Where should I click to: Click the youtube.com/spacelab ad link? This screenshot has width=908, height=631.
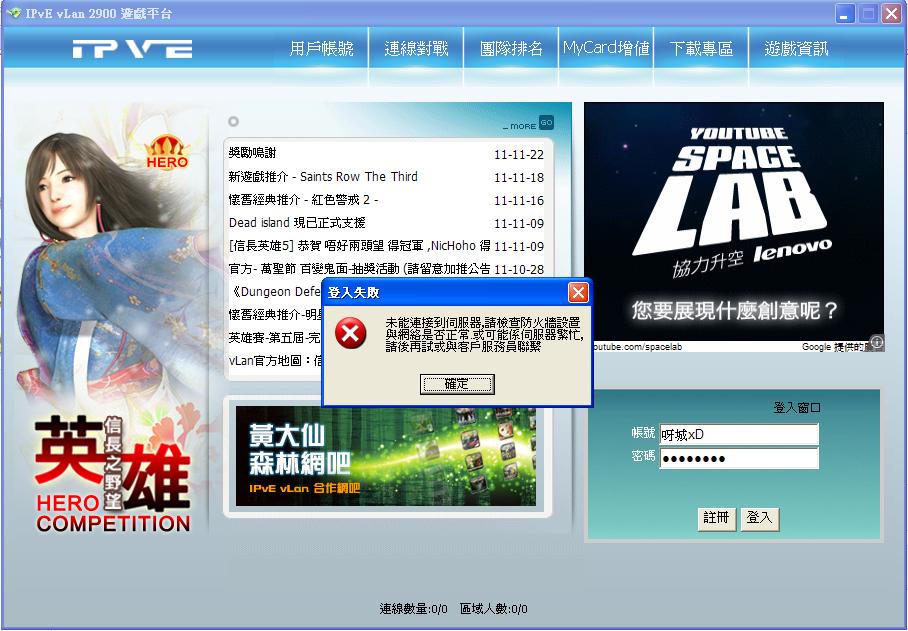tap(636, 347)
